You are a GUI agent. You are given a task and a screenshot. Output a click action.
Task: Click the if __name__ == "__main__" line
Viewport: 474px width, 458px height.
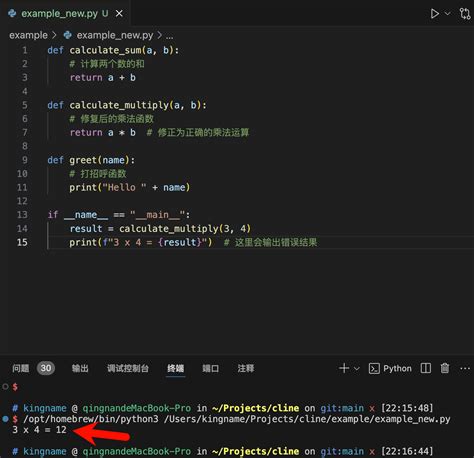[x=119, y=215]
